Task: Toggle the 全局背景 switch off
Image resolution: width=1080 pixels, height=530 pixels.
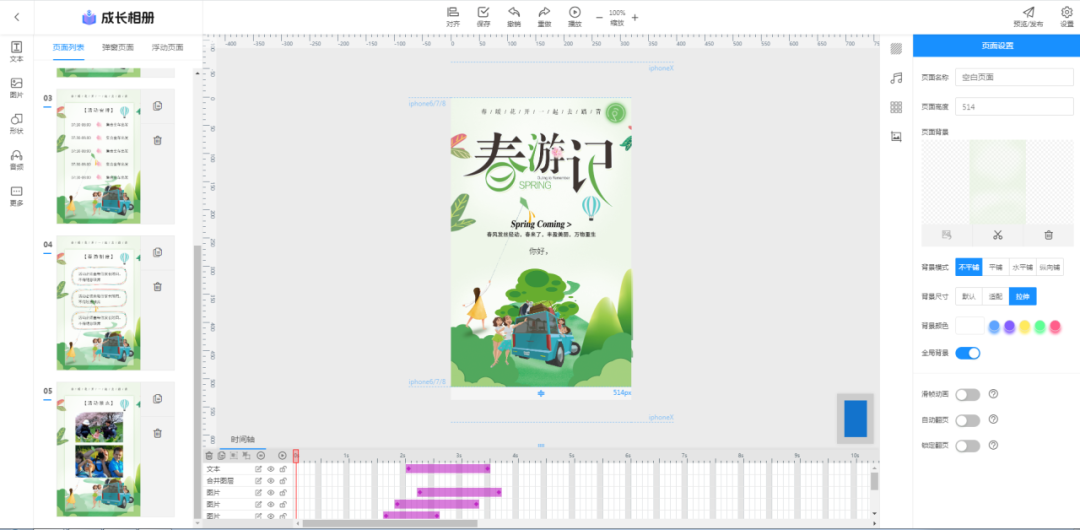Action: 967,353
